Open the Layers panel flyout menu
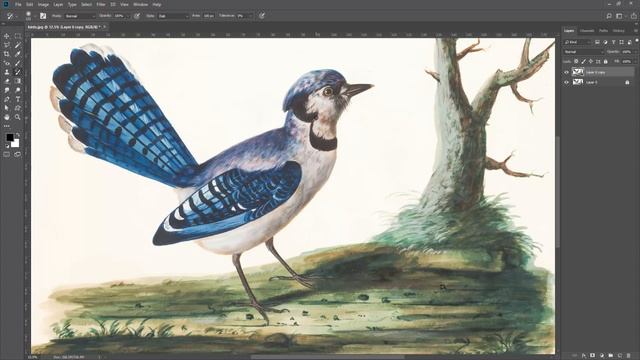This screenshot has width=640, height=360. pyautogui.click(x=636, y=31)
